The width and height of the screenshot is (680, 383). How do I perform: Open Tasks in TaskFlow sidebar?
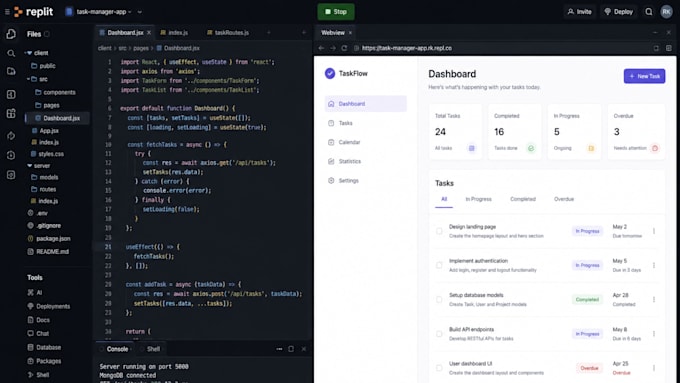pos(366,123)
